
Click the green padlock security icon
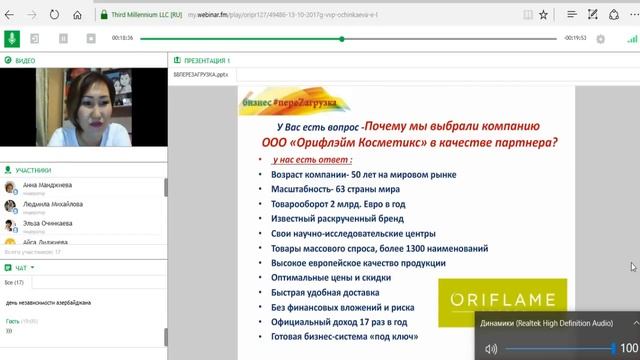tap(104, 15)
